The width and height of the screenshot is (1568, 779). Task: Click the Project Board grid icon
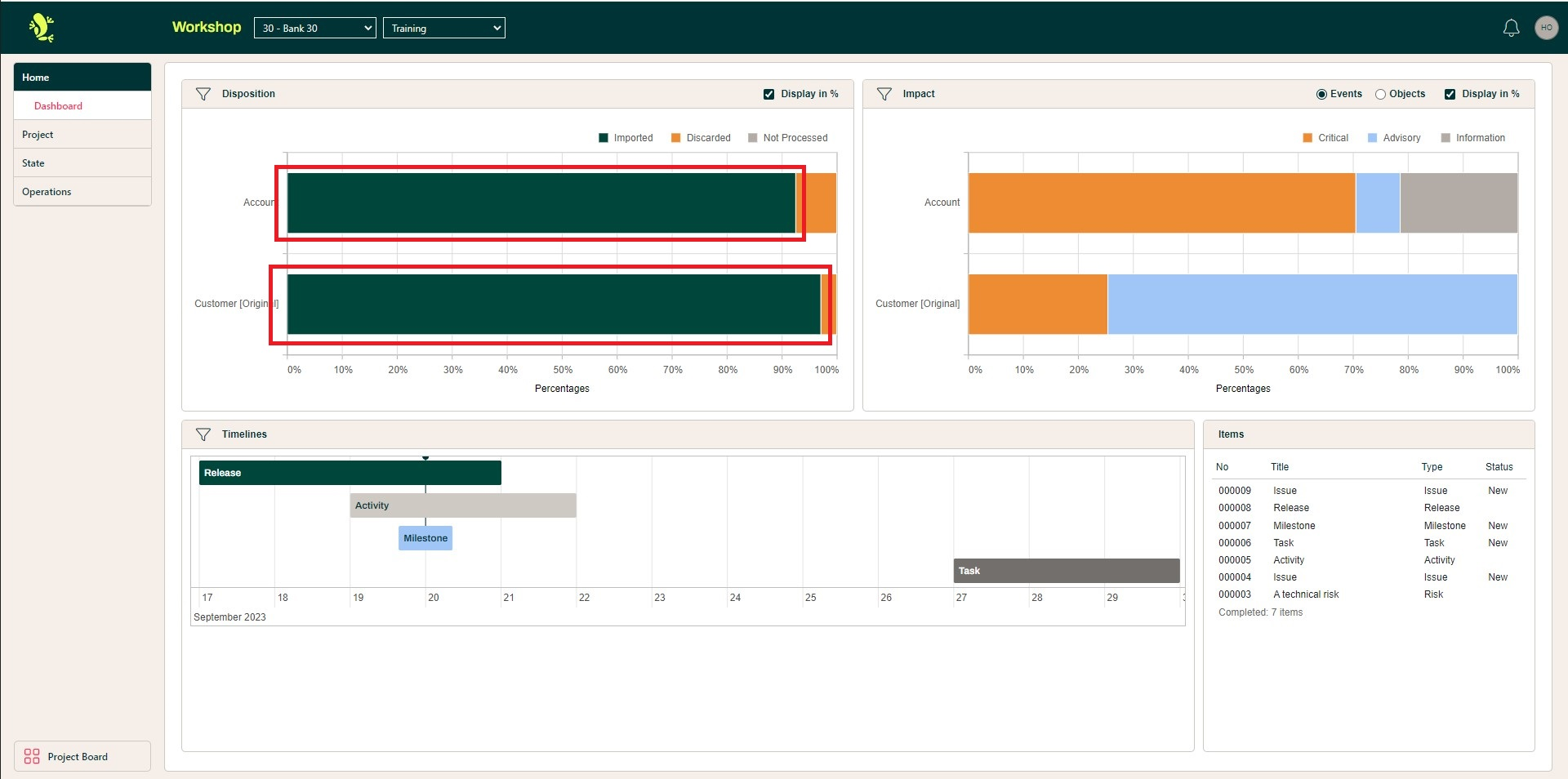(x=32, y=756)
